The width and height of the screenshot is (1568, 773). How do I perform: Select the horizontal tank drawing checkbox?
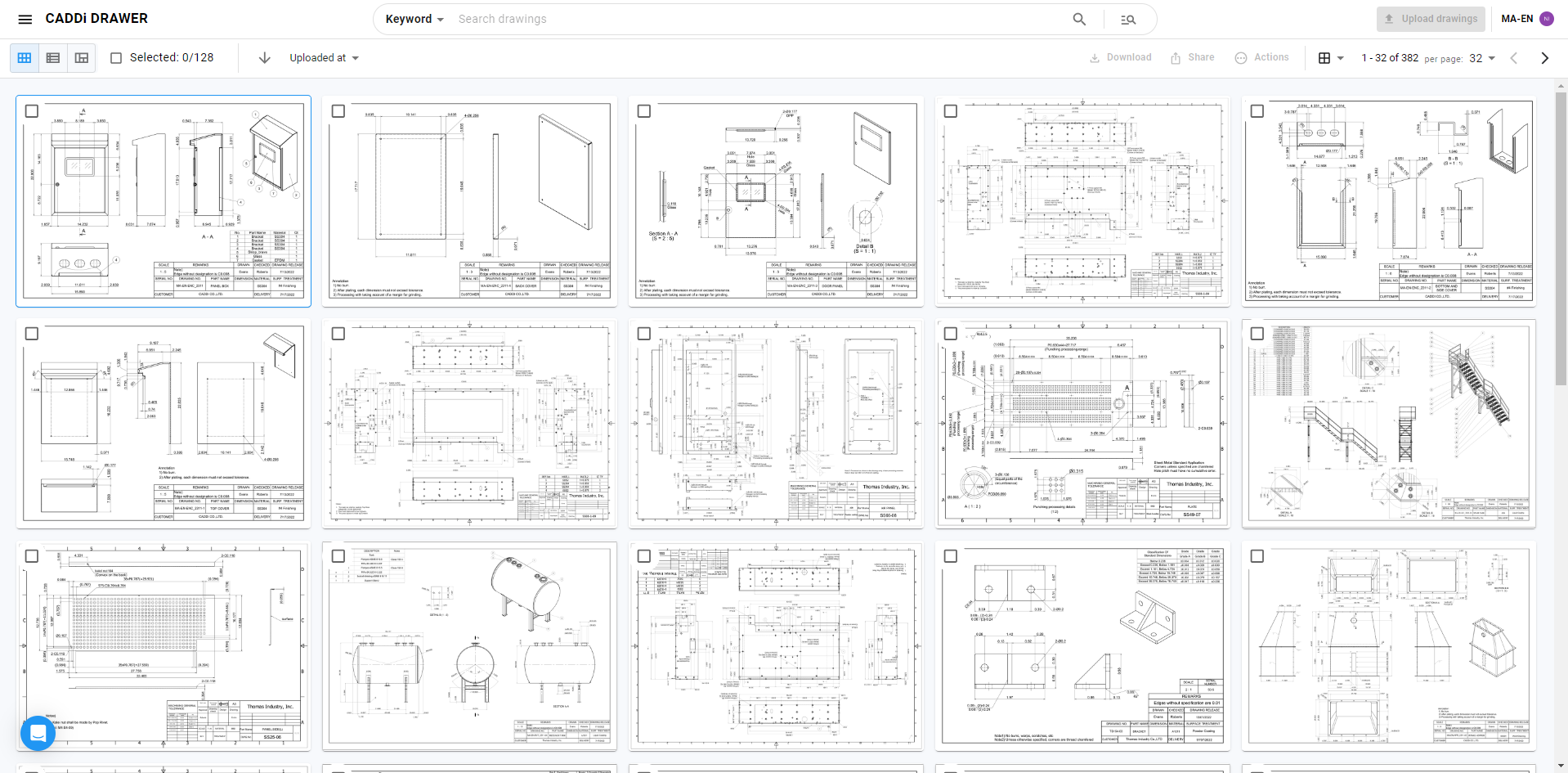(338, 555)
